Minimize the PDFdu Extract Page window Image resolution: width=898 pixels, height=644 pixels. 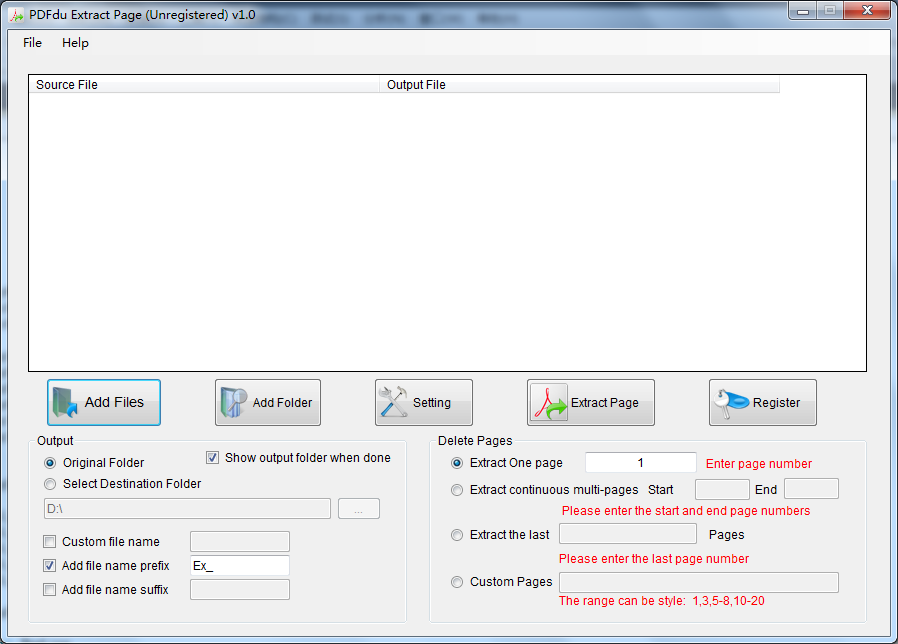[x=802, y=11]
